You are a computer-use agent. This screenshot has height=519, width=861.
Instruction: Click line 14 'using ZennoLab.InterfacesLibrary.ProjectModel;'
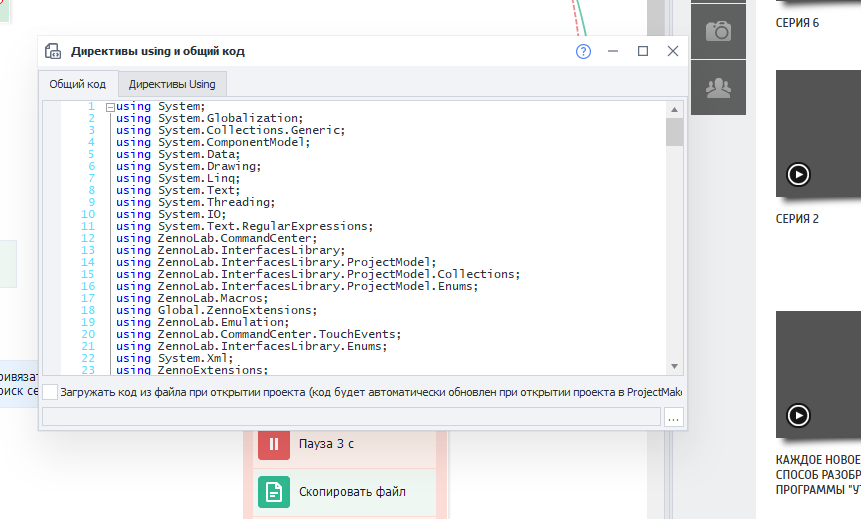click(x=276, y=262)
